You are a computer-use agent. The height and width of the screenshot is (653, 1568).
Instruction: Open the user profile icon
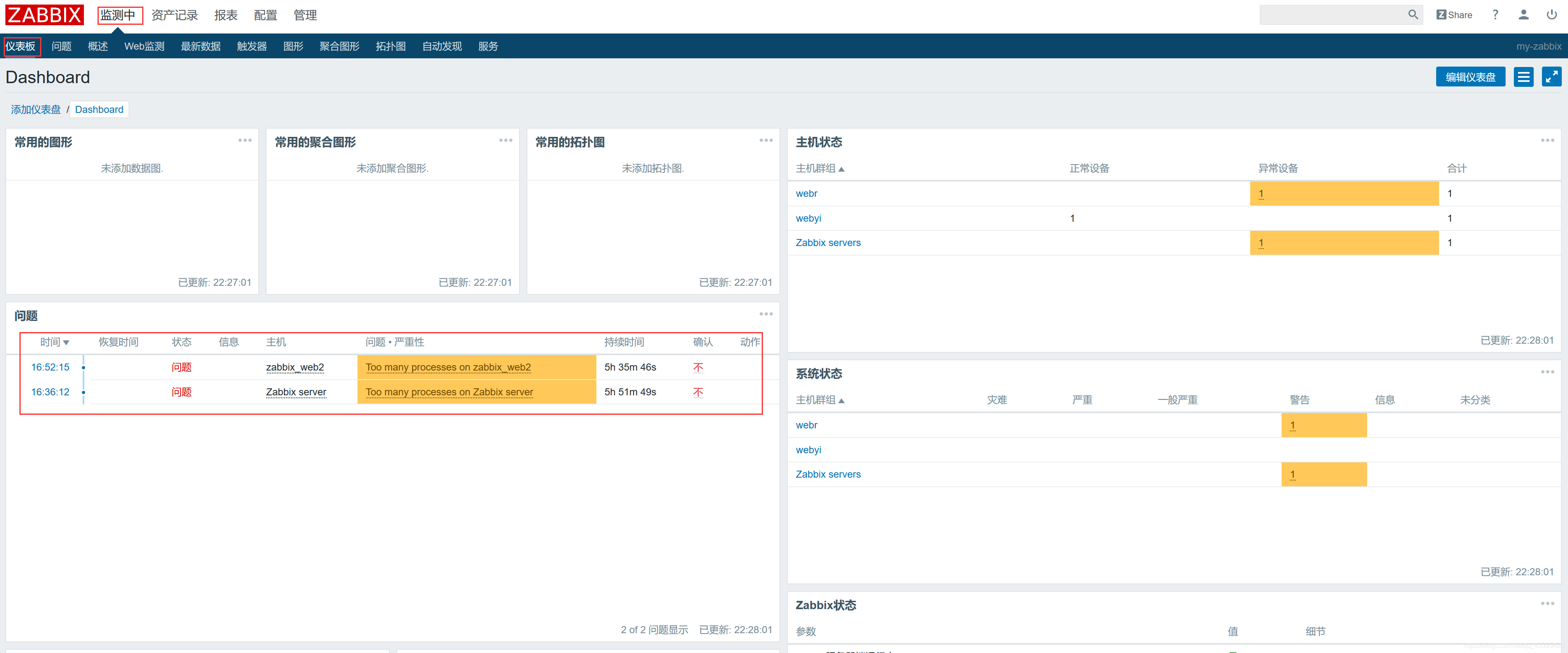[1523, 14]
